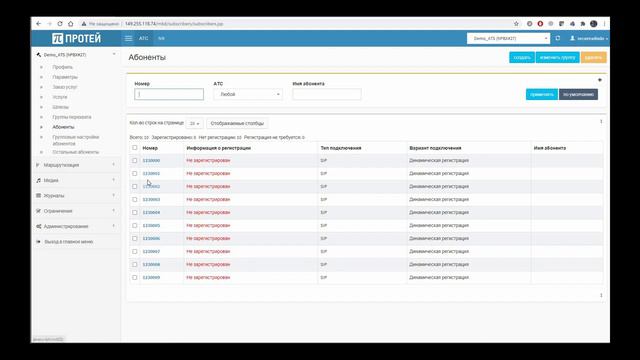Click the Медиа music note icon
The image size is (640, 360).
38,180
